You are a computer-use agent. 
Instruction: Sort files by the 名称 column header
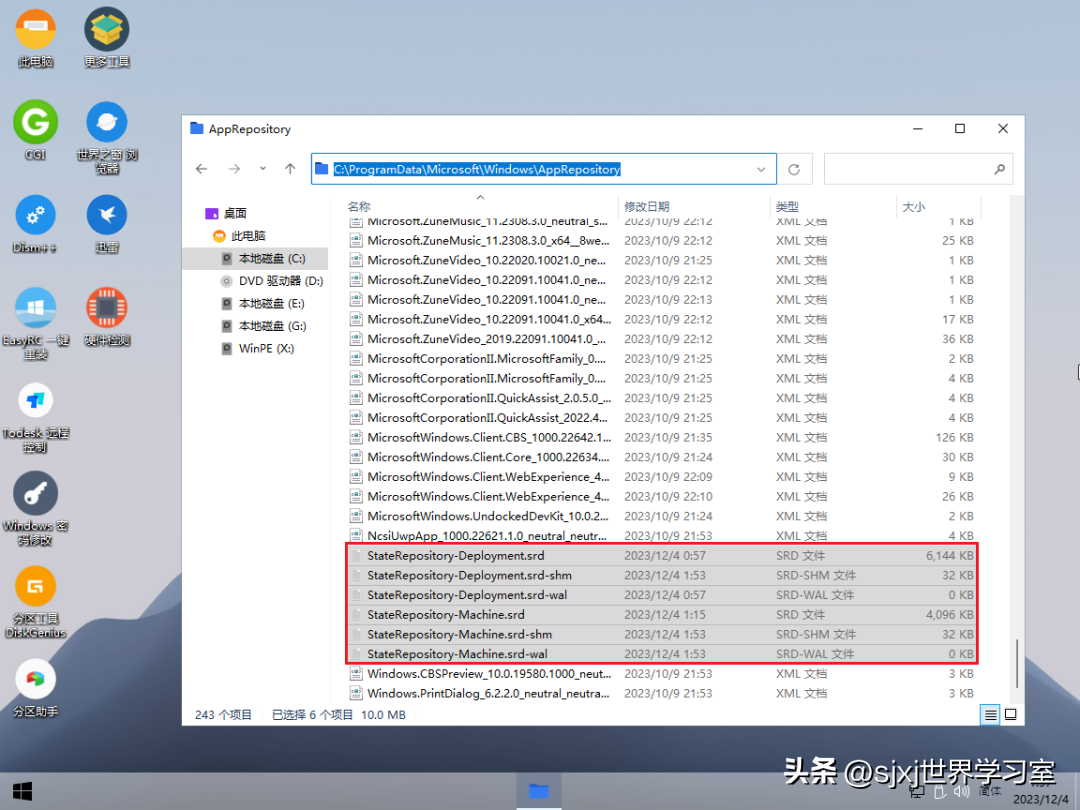tap(359, 207)
